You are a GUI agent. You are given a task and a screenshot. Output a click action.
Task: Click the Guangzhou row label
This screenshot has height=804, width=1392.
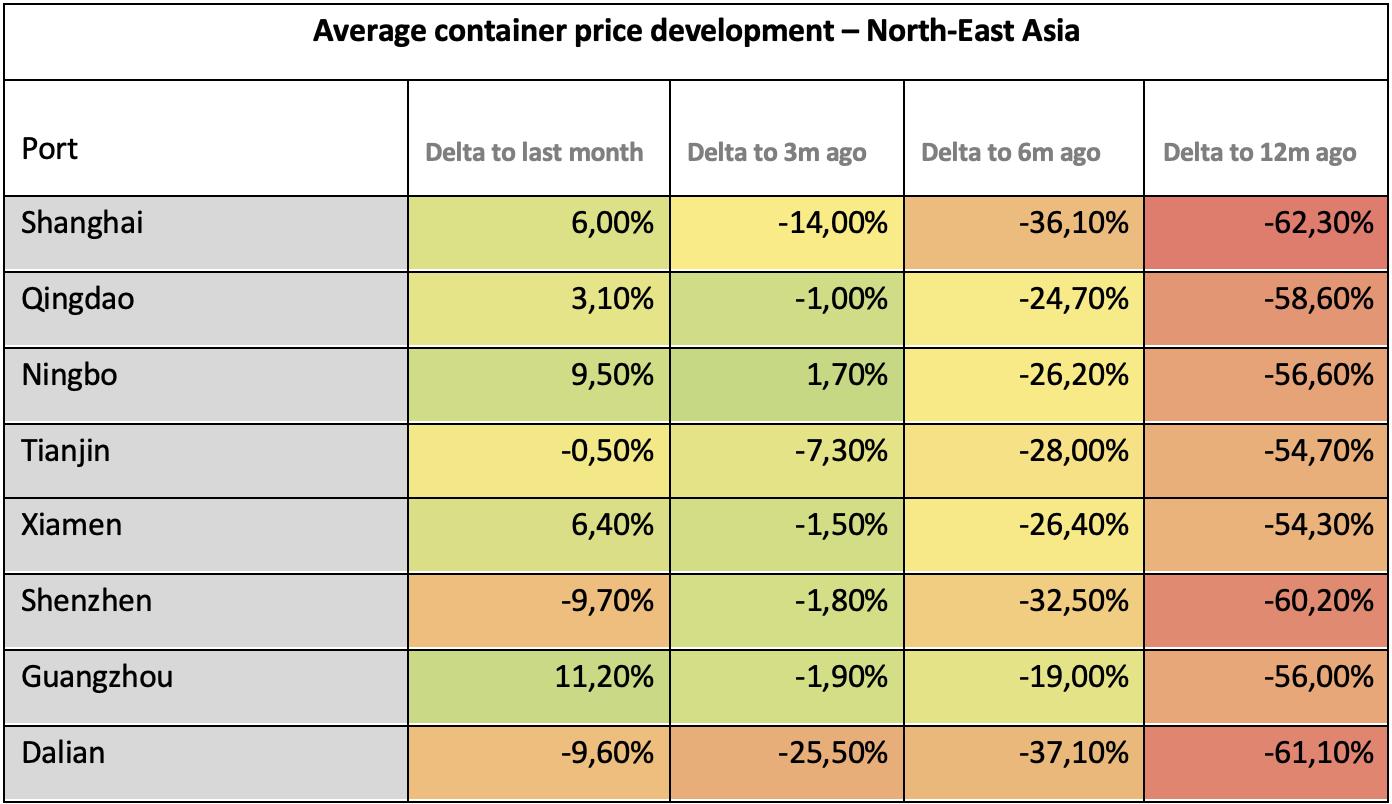point(96,677)
